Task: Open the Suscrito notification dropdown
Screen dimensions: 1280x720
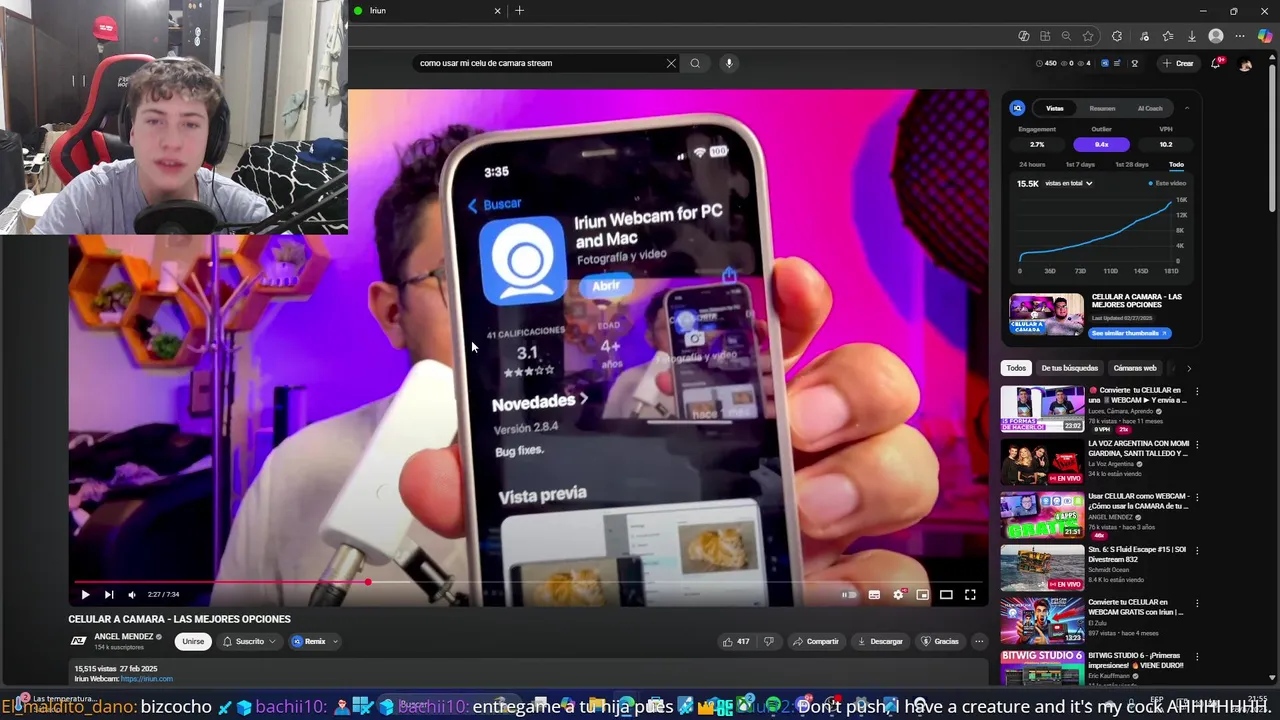Action: (249, 641)
